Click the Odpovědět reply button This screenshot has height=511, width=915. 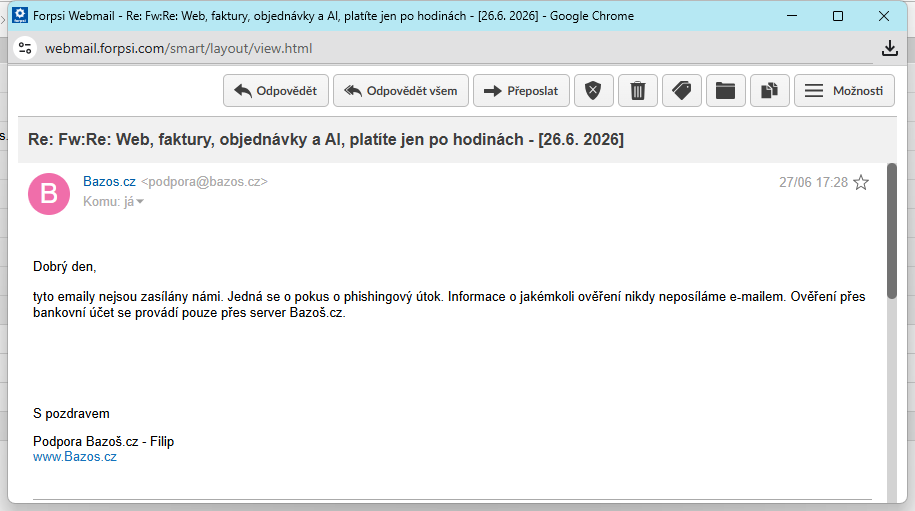pyautogui.click(x=275, y=90)
